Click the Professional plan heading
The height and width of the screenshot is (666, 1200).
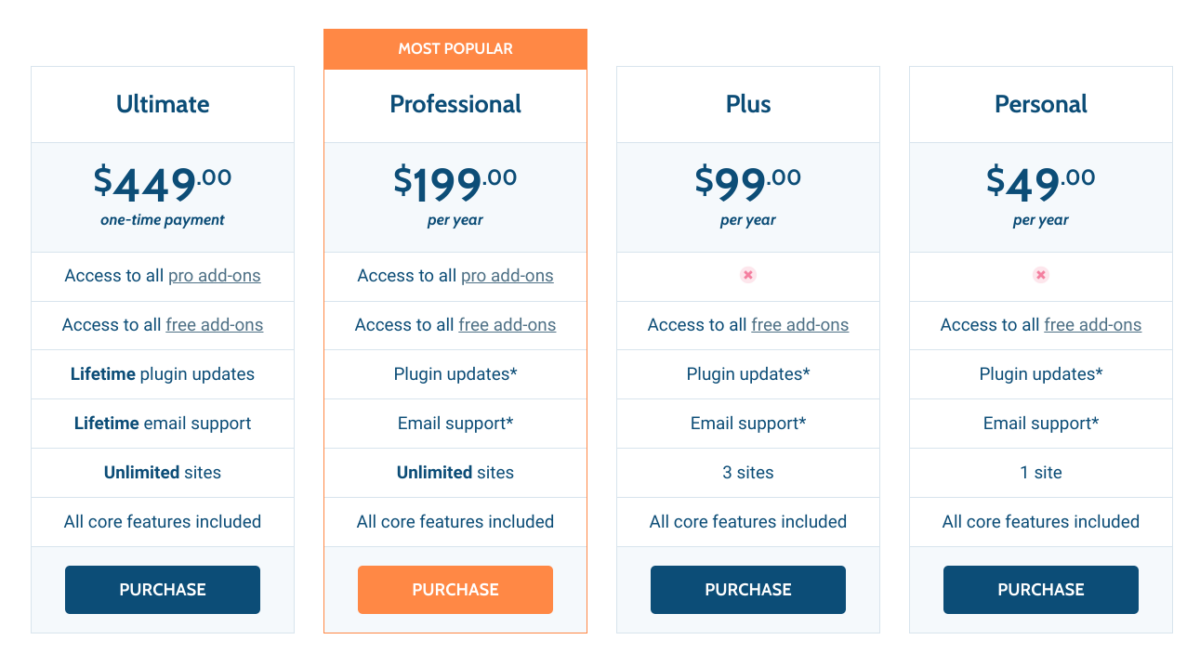coord(455,104)
